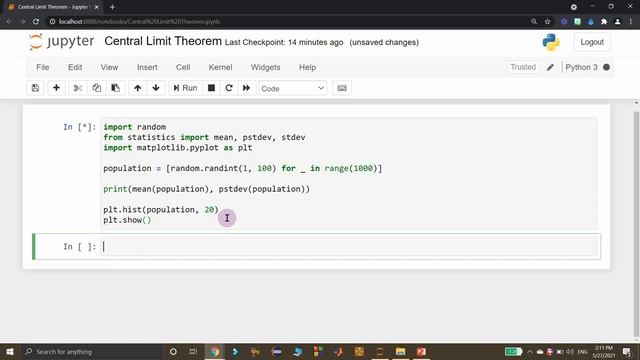
Task: Click inside the empty code cell
Action: pos(349,247)
